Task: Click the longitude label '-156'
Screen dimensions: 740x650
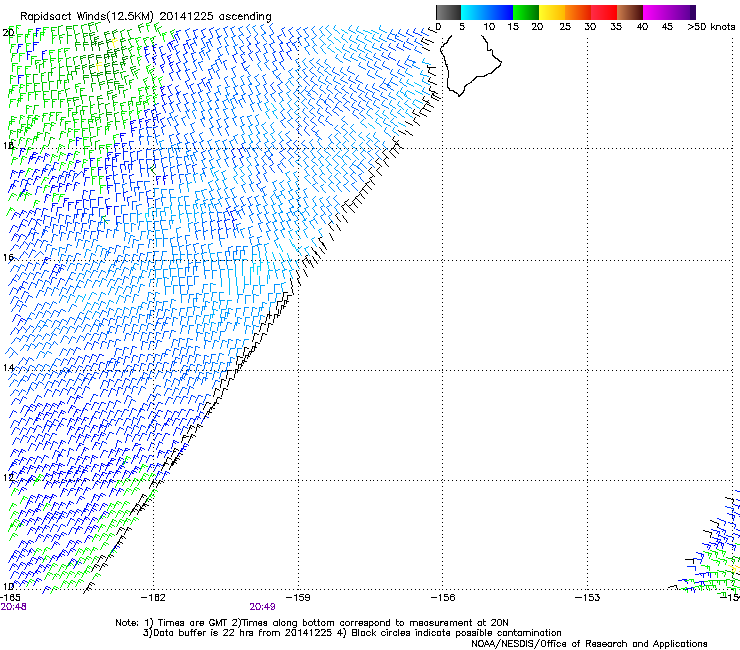Action: pos(443,598)
